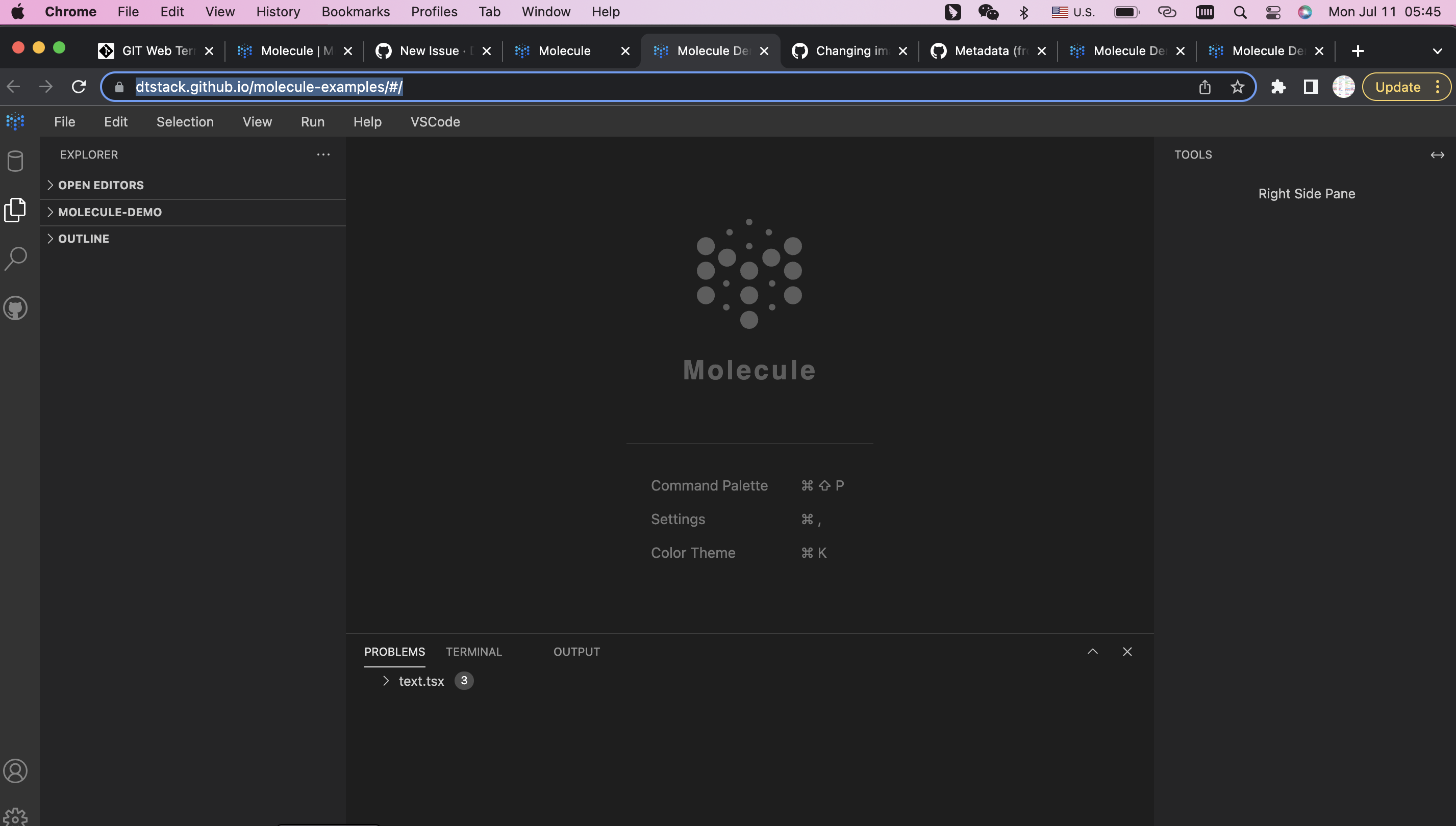Image resolution: width=1456 pixels, height=826 pixels.
Task: Click the database icon at top of activity bar
Action: [x=15, y=161]
